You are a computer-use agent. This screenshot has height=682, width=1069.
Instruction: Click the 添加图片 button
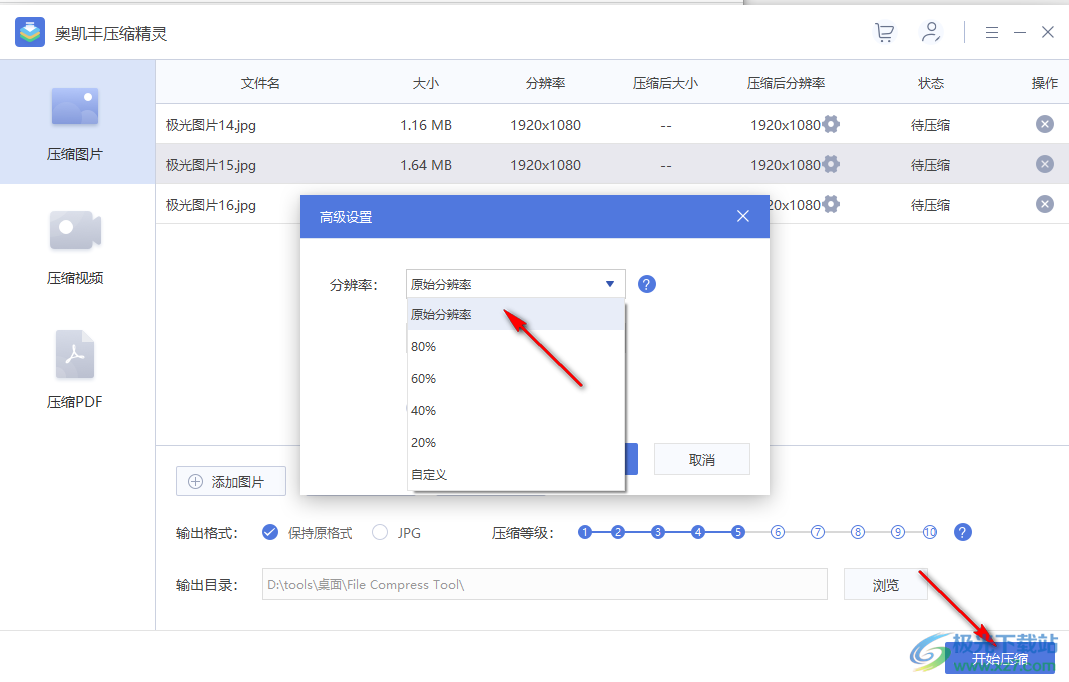coord(231,481)
